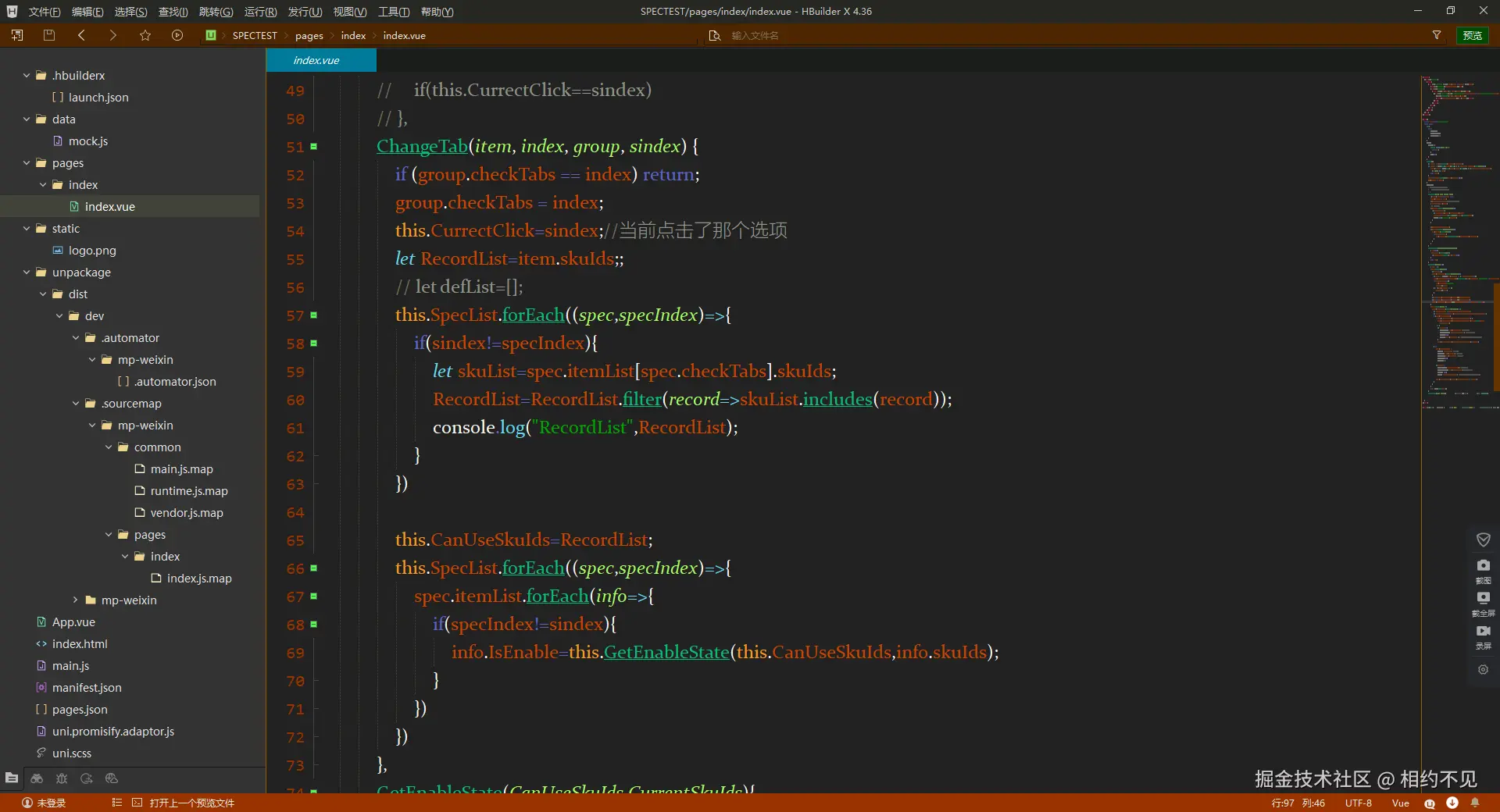The height and width of the screenshot is (812, 1500).
Task: Click the new file toolbar icon
Action: (x=17, y=35)
